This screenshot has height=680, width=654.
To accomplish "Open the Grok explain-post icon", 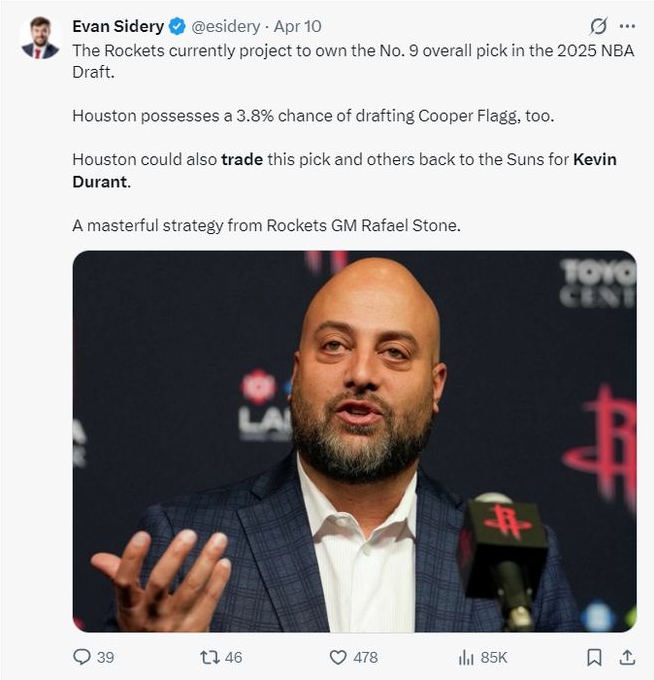I will point(599,27).
